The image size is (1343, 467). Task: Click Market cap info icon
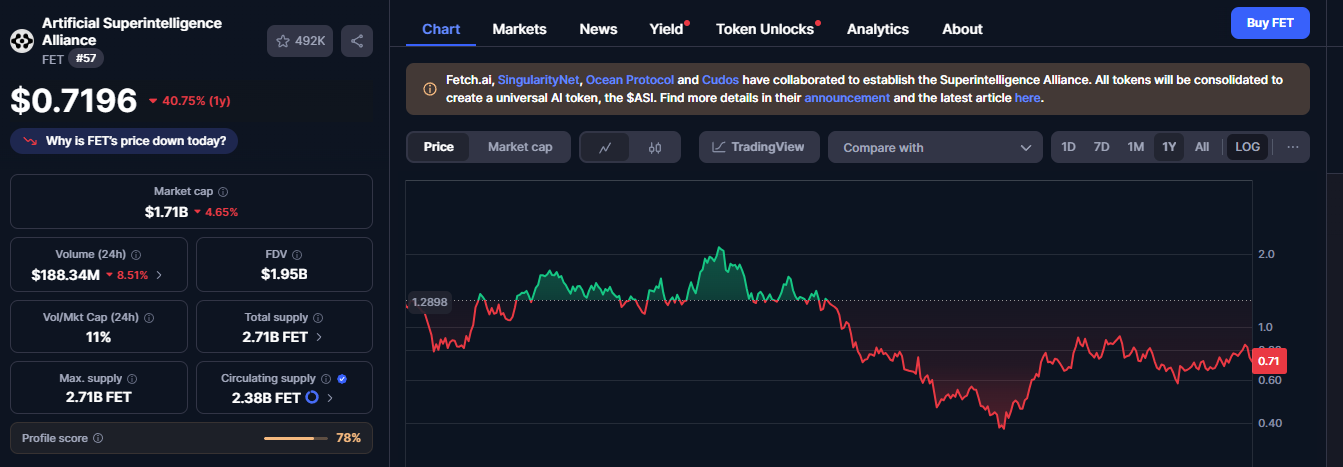(x=223, y=192)
